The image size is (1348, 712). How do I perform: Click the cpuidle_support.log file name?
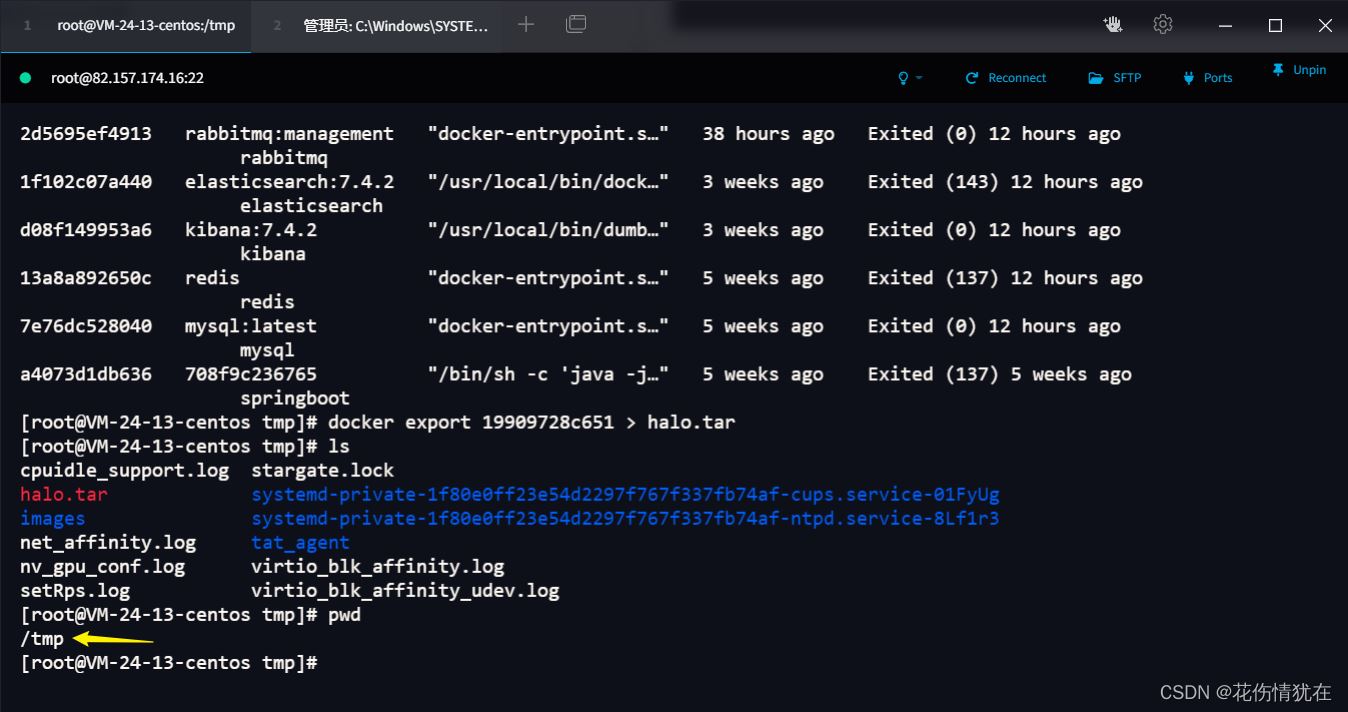coord(124,470)
